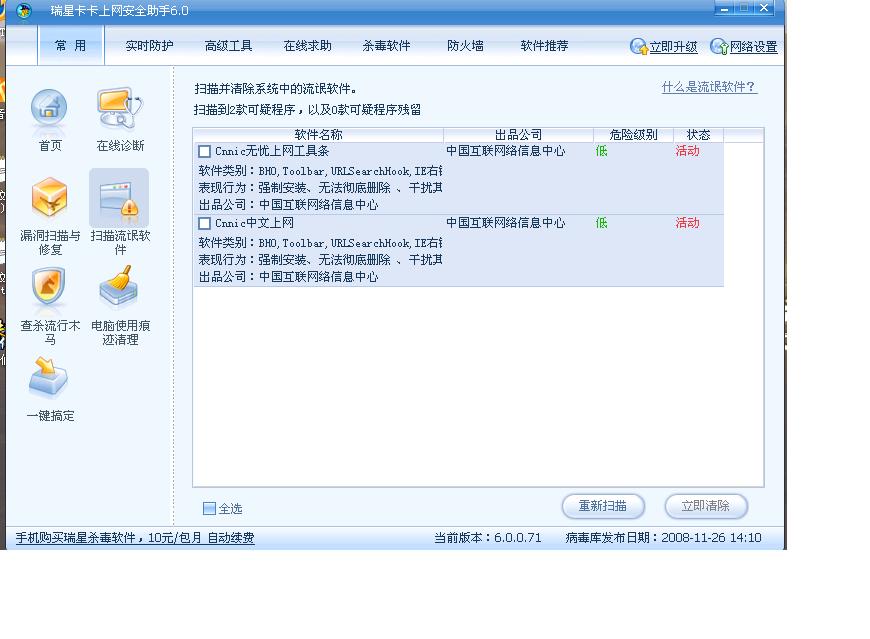
Task: Sort by the 状态 column header
Action: click(x=698, y=135)
